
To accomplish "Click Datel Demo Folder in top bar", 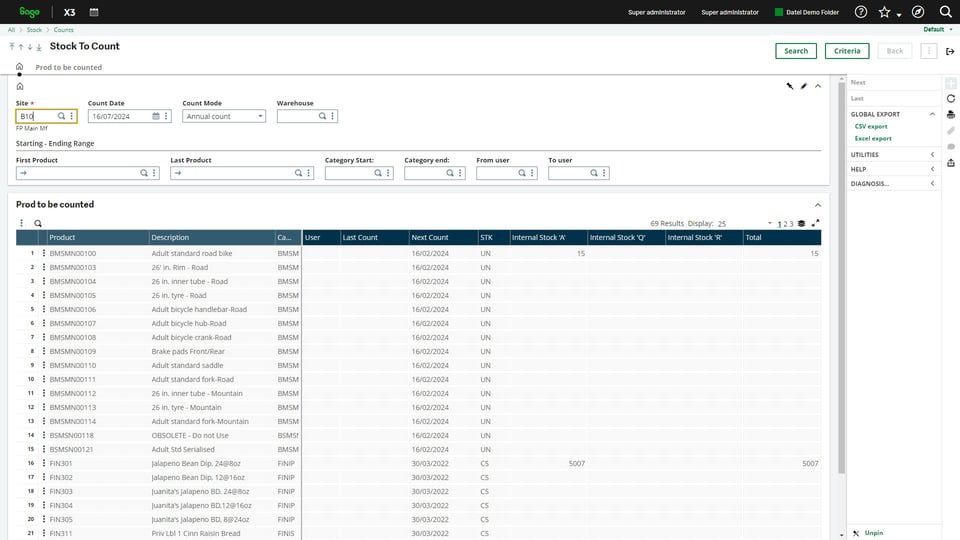I will tap(807, 12).
